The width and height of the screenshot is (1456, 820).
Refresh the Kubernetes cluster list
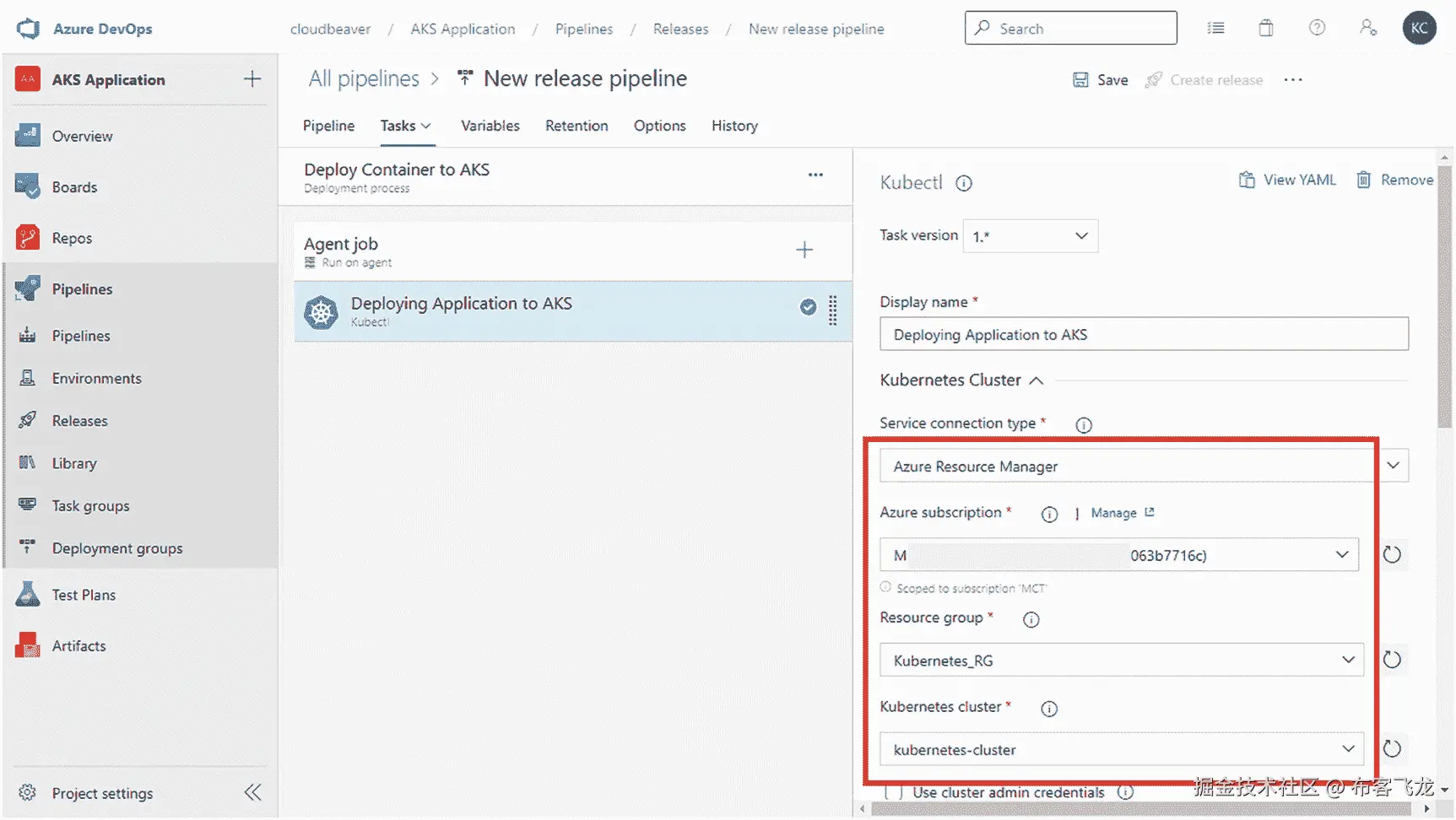click(x=1392, y=749)
